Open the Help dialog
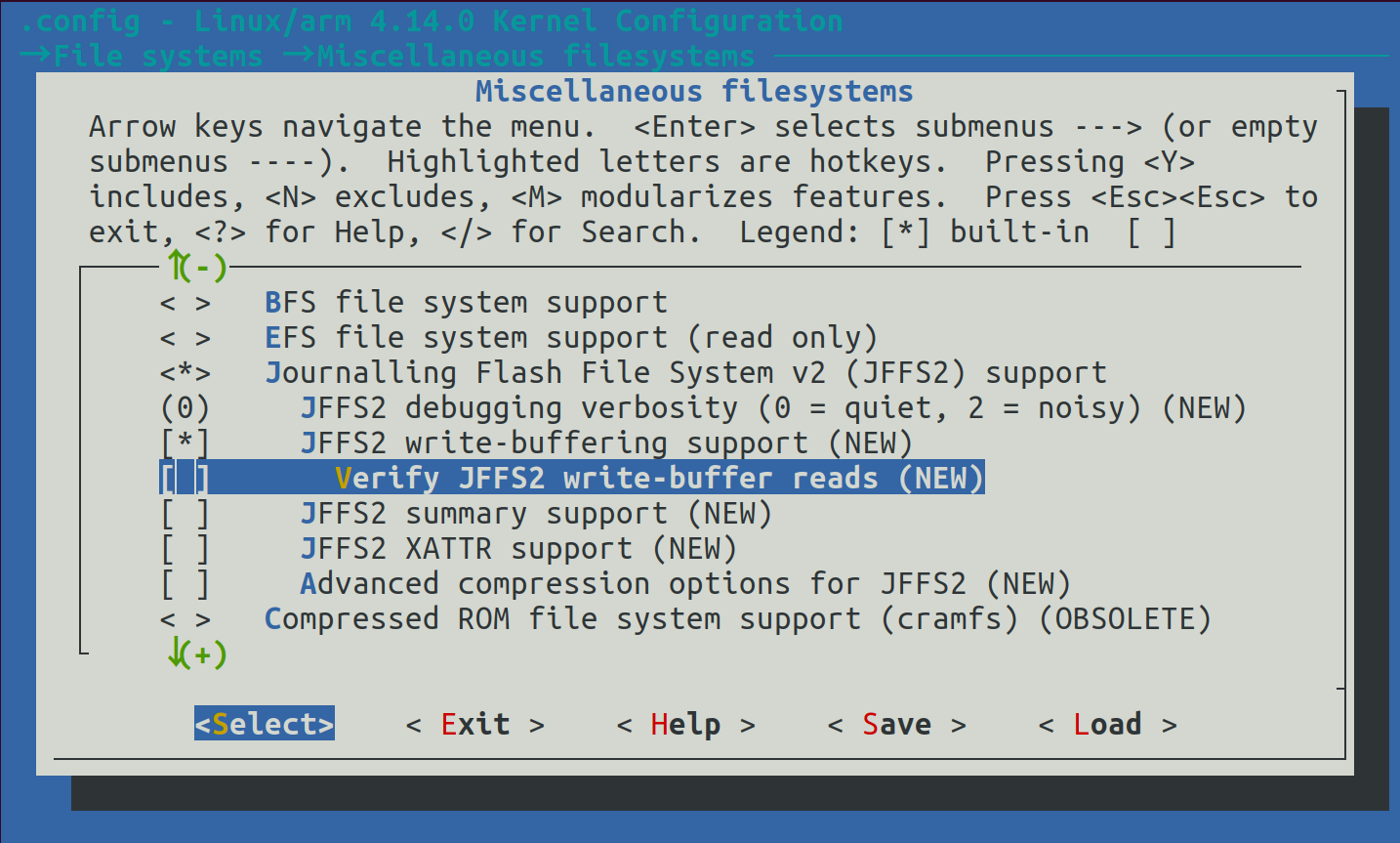The width and height of the screenshot is (1400, 843). (683, 724)
